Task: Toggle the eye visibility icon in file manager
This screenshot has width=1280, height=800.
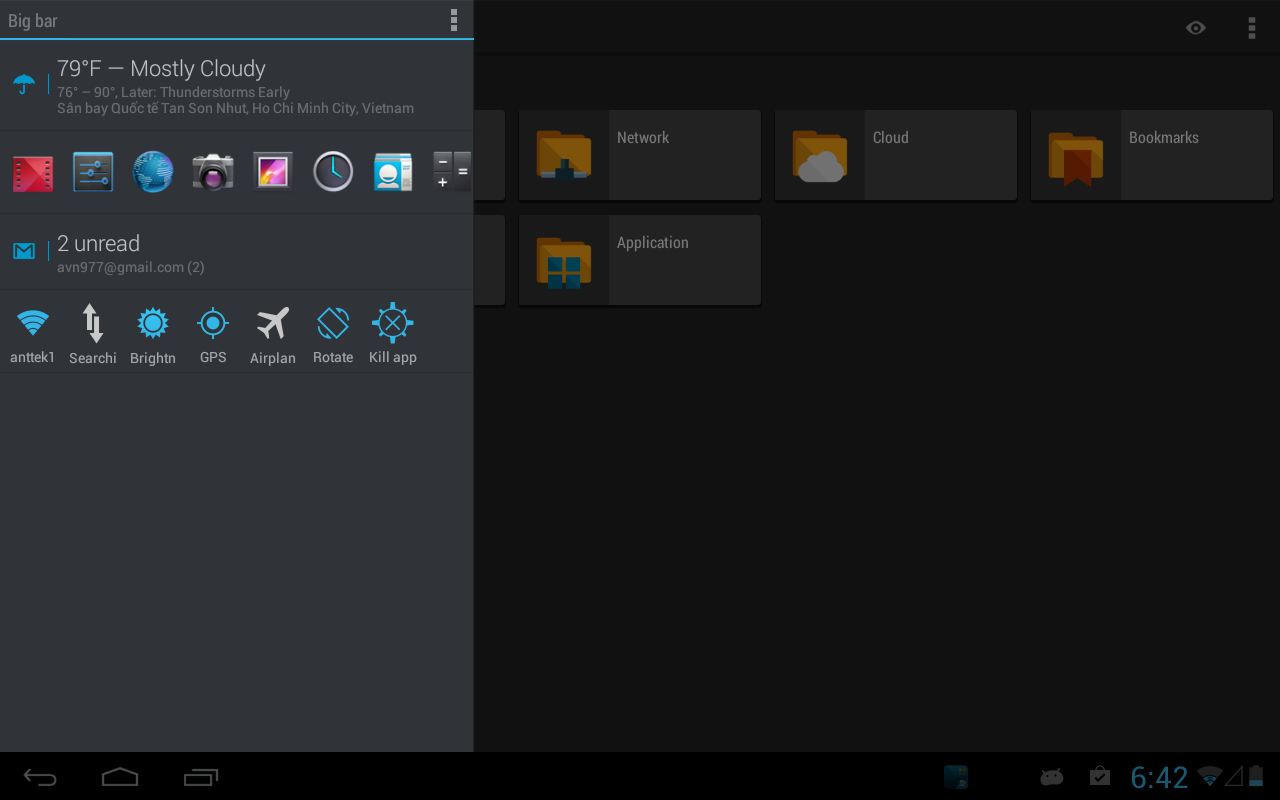Action: pos(1195,27)
